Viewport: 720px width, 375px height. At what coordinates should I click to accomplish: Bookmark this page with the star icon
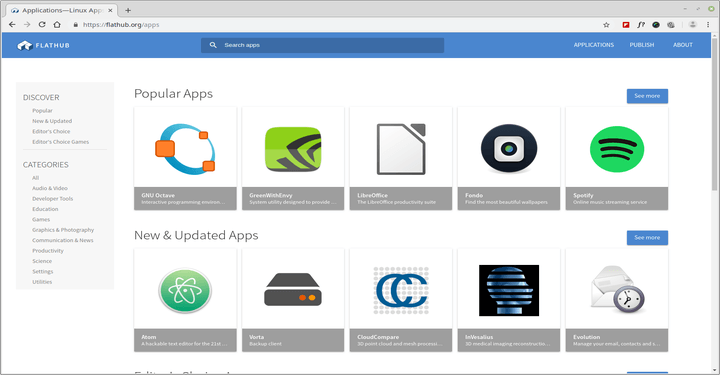tap(606, 25)
